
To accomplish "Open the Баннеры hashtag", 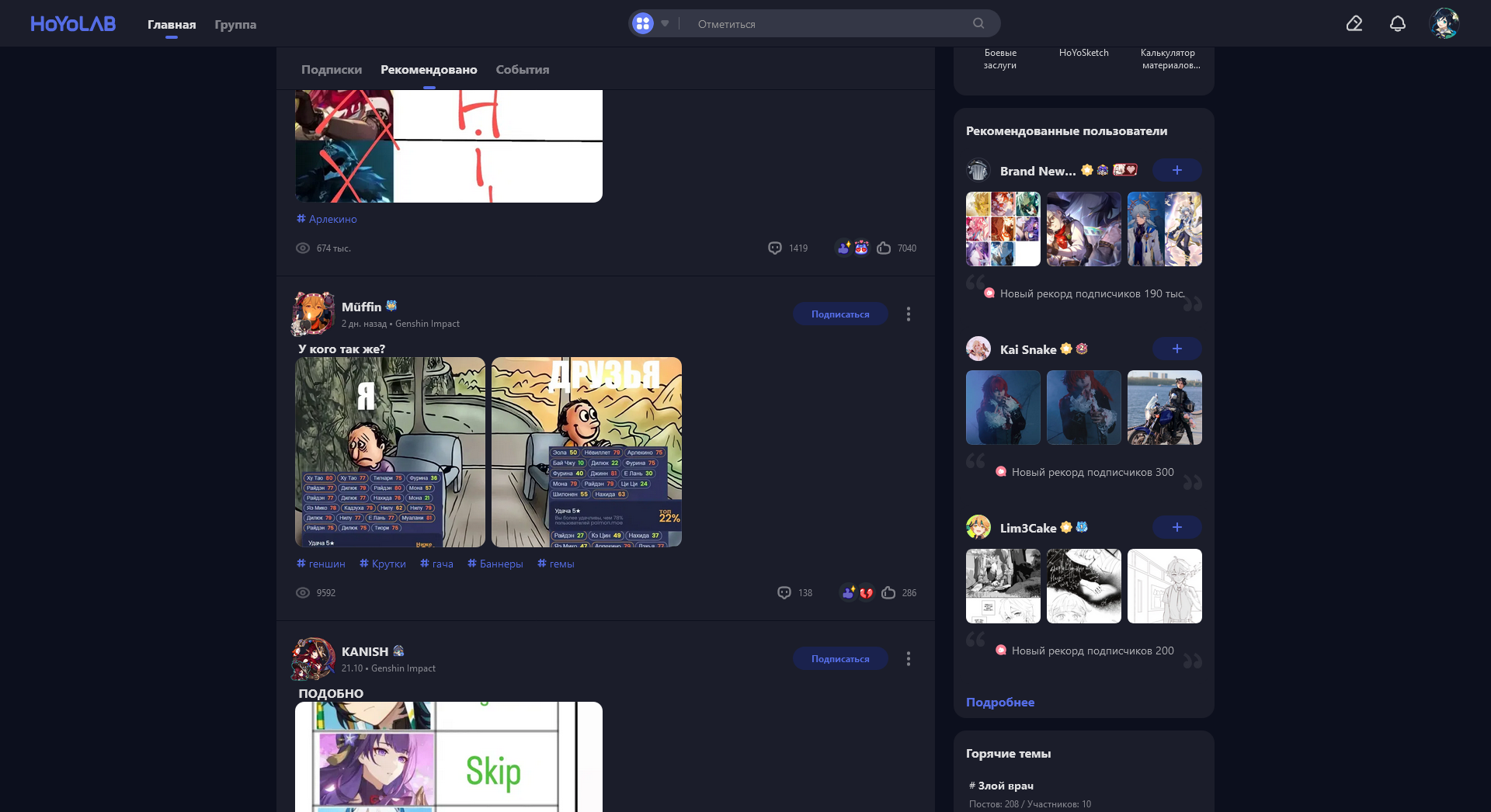I will click(x=495, y=564).
